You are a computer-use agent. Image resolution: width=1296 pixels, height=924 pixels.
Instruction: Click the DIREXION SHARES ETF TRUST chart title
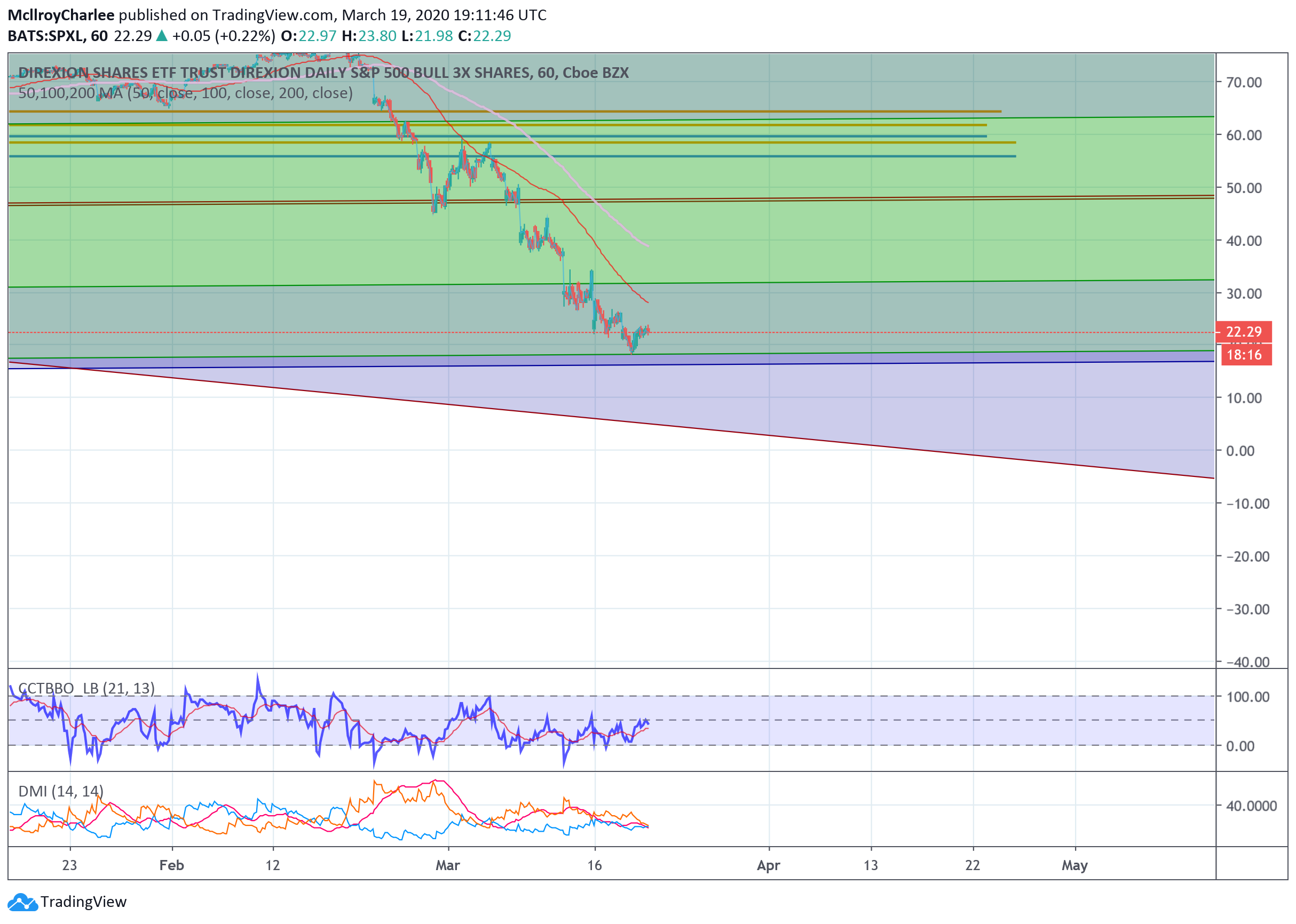tap(323, 73)
